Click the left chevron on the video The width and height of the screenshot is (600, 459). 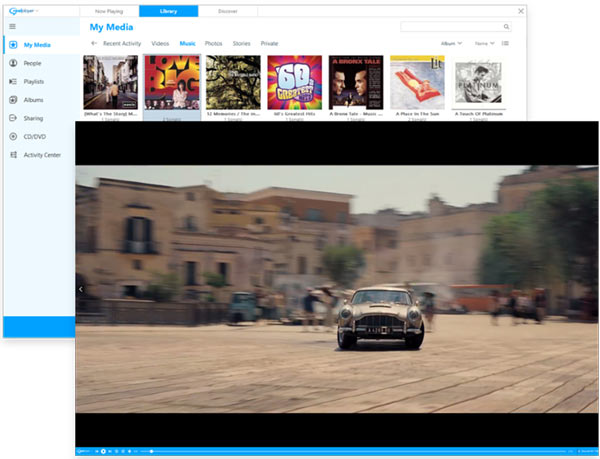click(81, 289)
